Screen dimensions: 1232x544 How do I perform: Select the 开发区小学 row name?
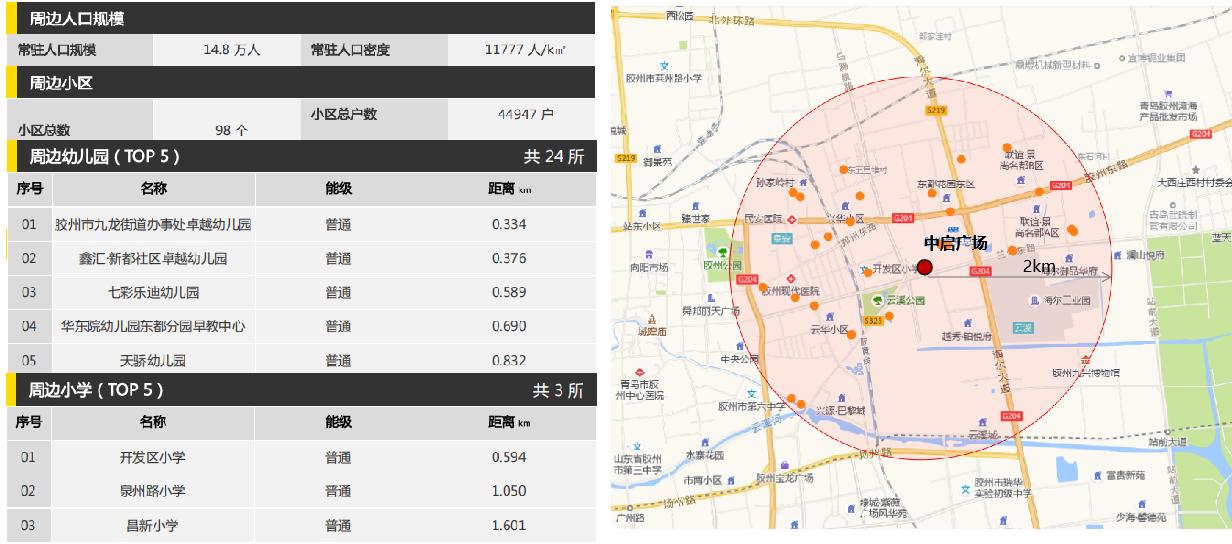[152, 458]
